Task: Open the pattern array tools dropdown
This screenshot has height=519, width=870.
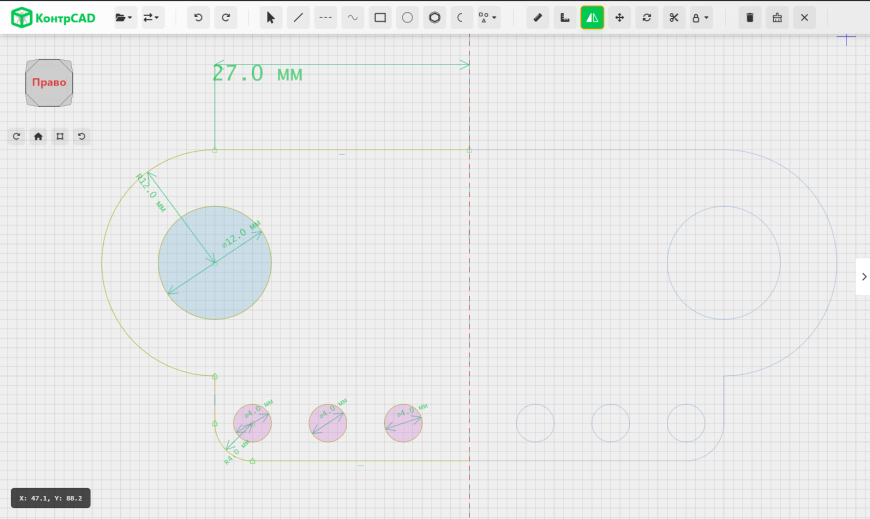Action: (x=488, y=18)
